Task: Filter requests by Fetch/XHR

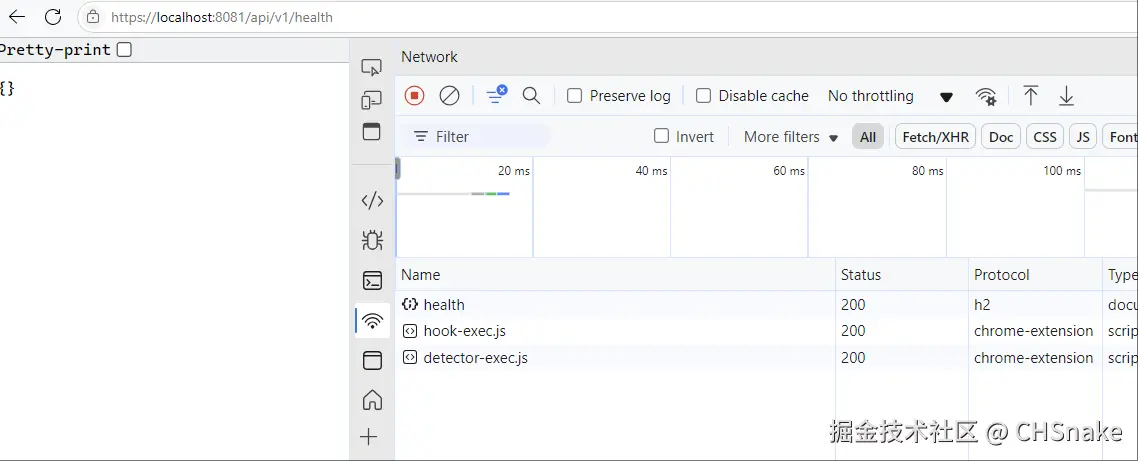Action: pyautogui.click(x=936, y=136)
